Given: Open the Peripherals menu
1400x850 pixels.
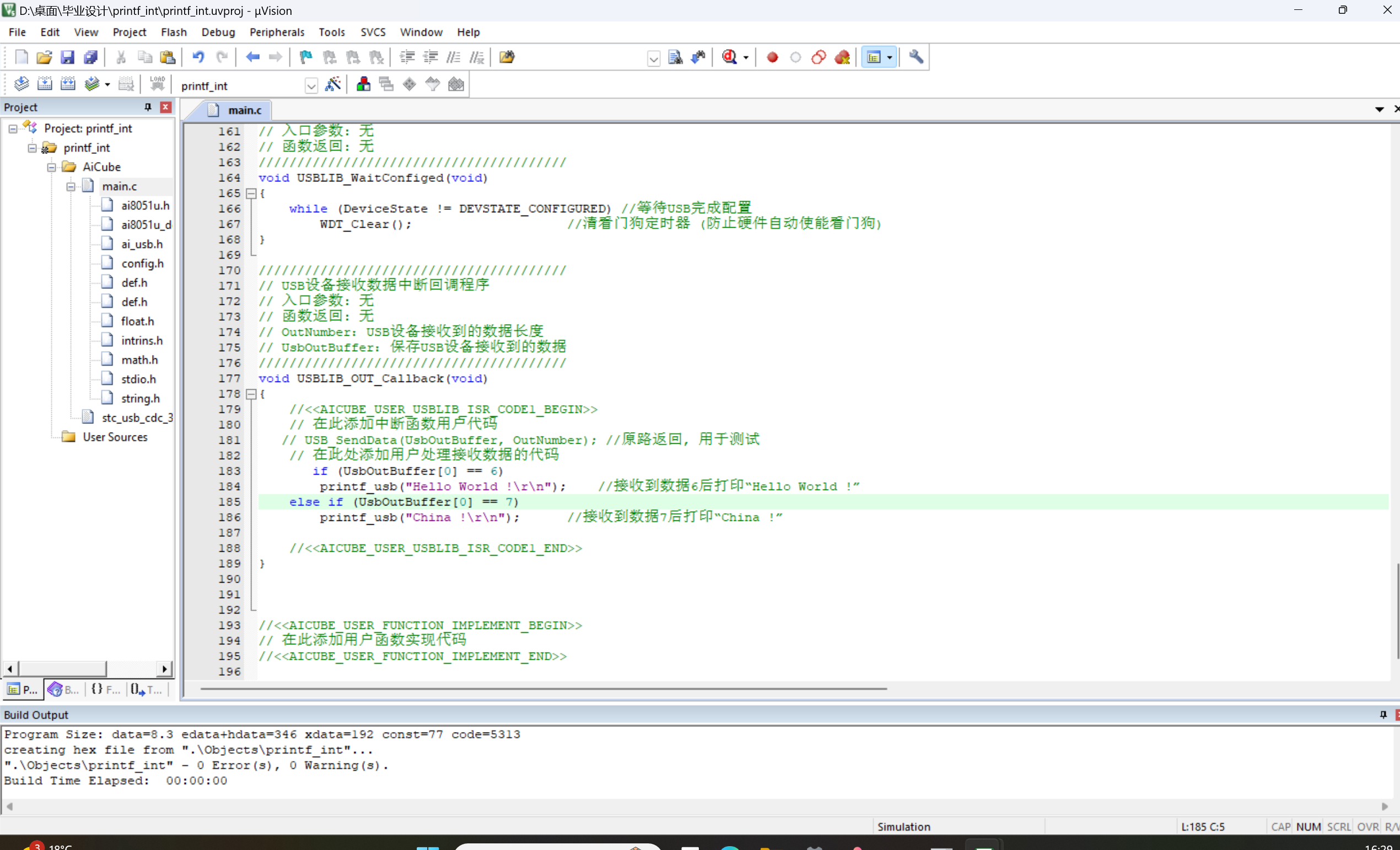Looking at the screenshot, I should click(277, 33).
